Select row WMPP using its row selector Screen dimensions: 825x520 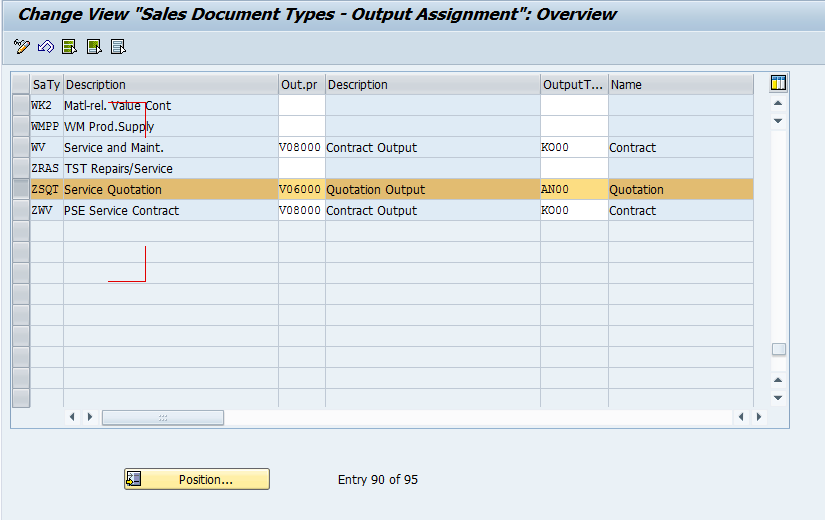click(21, 126)
